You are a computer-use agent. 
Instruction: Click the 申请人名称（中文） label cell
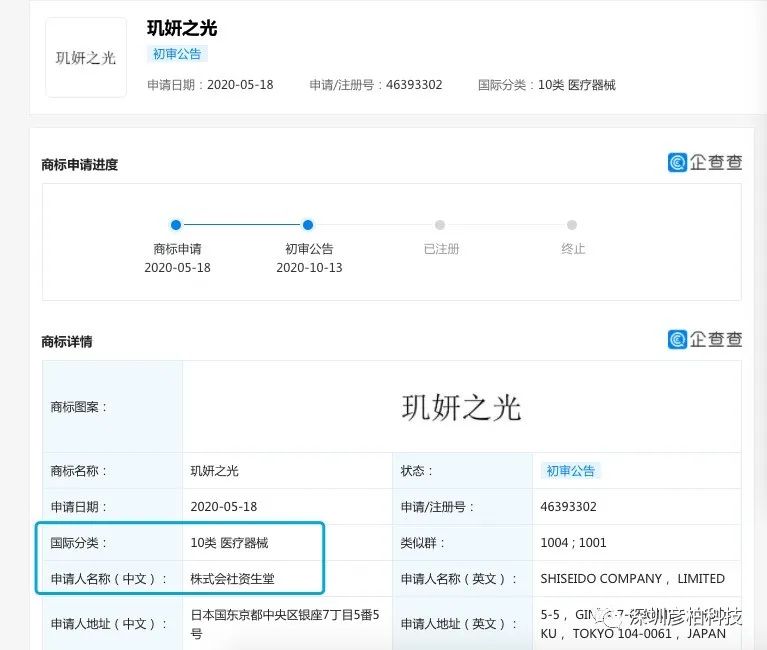pyautogui.click(x=113, y=579)
